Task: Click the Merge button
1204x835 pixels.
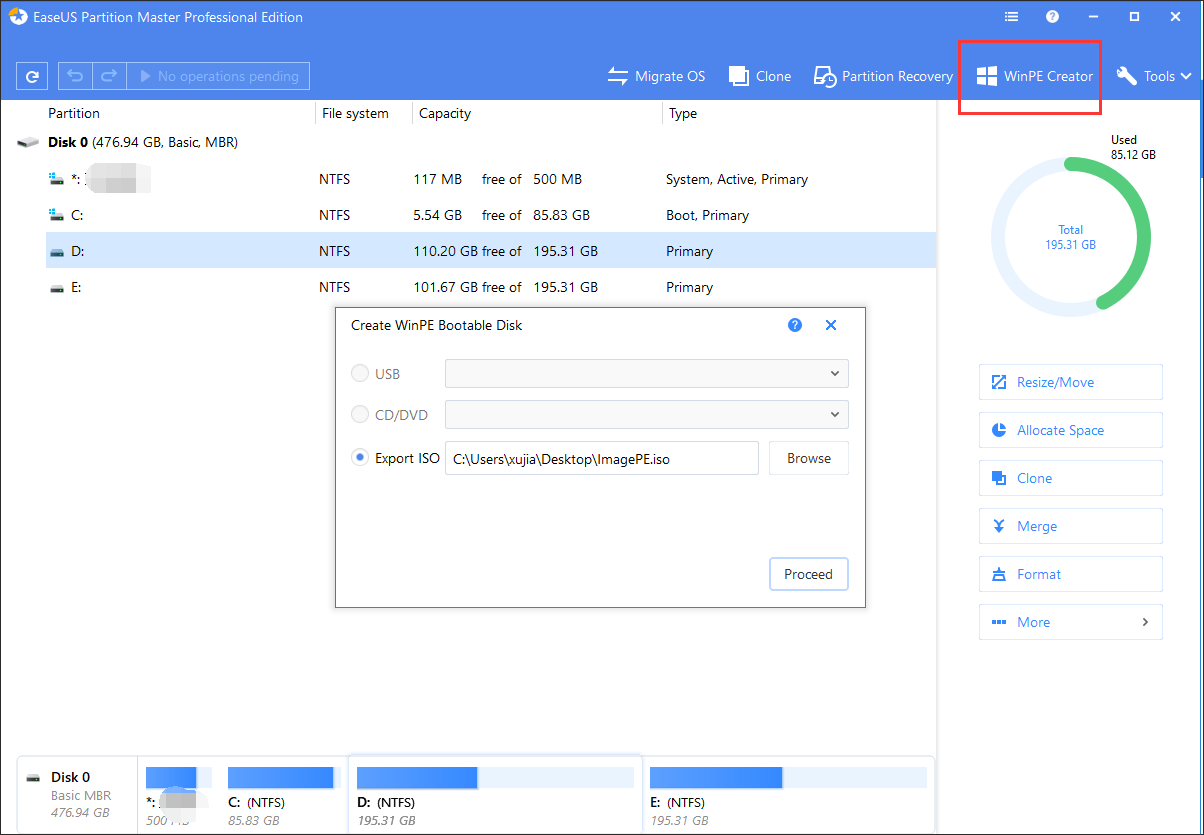Action: 1071,526
